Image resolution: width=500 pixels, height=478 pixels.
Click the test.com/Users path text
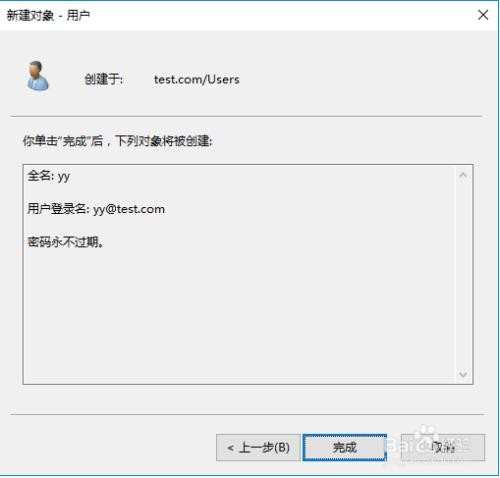(197, 79)
